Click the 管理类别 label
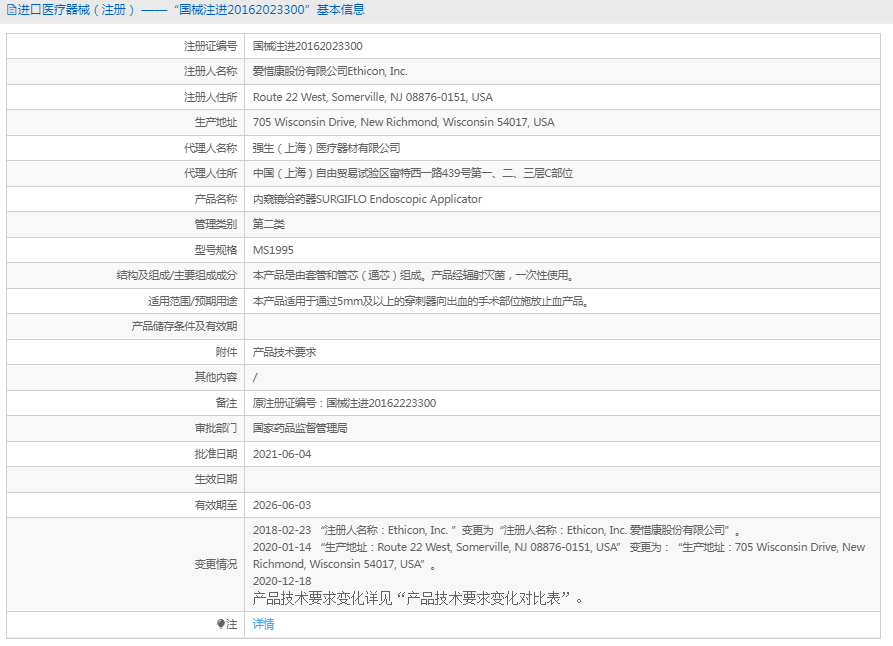Image resolution: width=893 pixels, height=646 pixels. 215,224
